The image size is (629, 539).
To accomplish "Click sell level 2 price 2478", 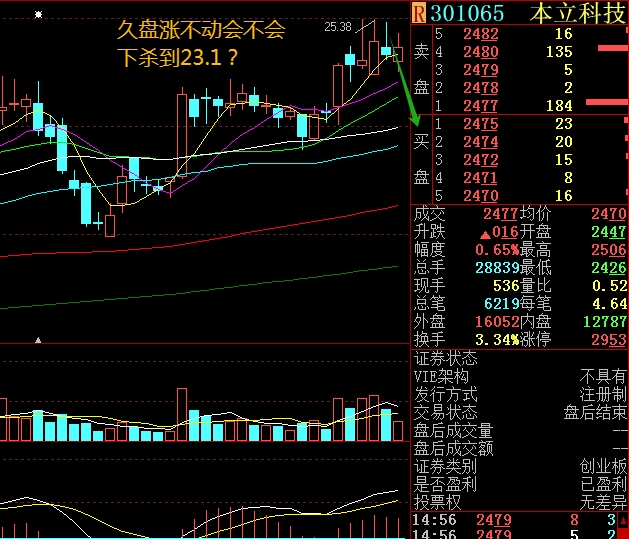I will 481,88.
